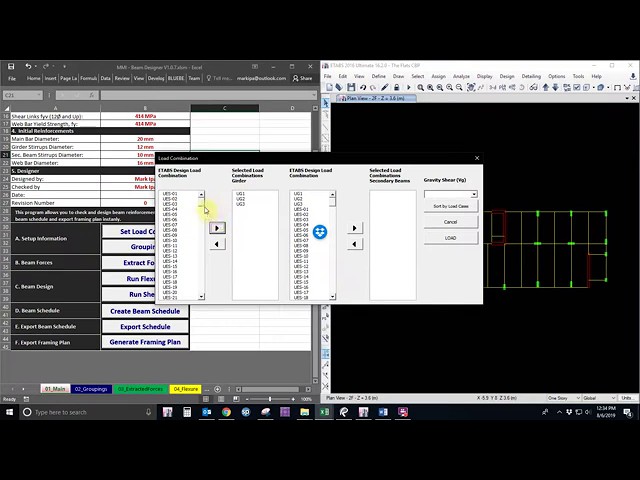Viewport: 640px width, 480px height.
Task: Close the Load Combination dialog
Action: tap(477, 158)
